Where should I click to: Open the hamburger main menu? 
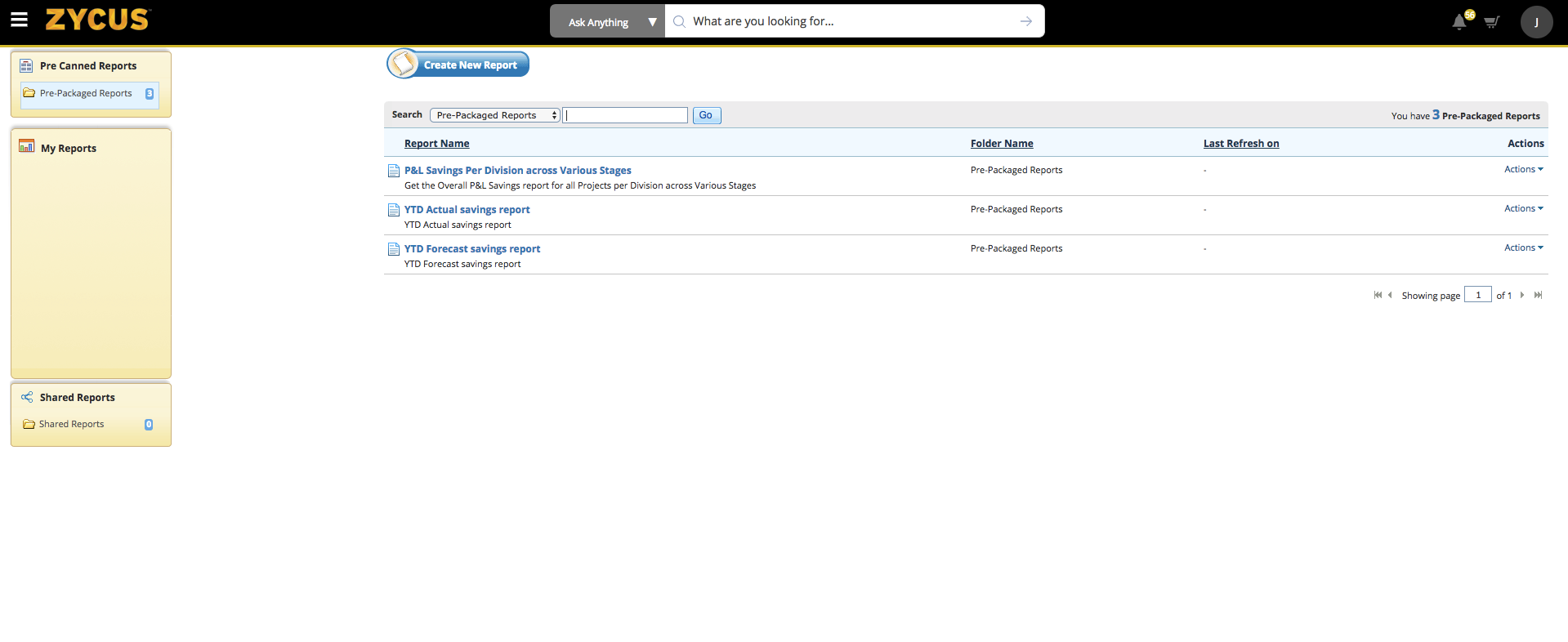[19, 20]
